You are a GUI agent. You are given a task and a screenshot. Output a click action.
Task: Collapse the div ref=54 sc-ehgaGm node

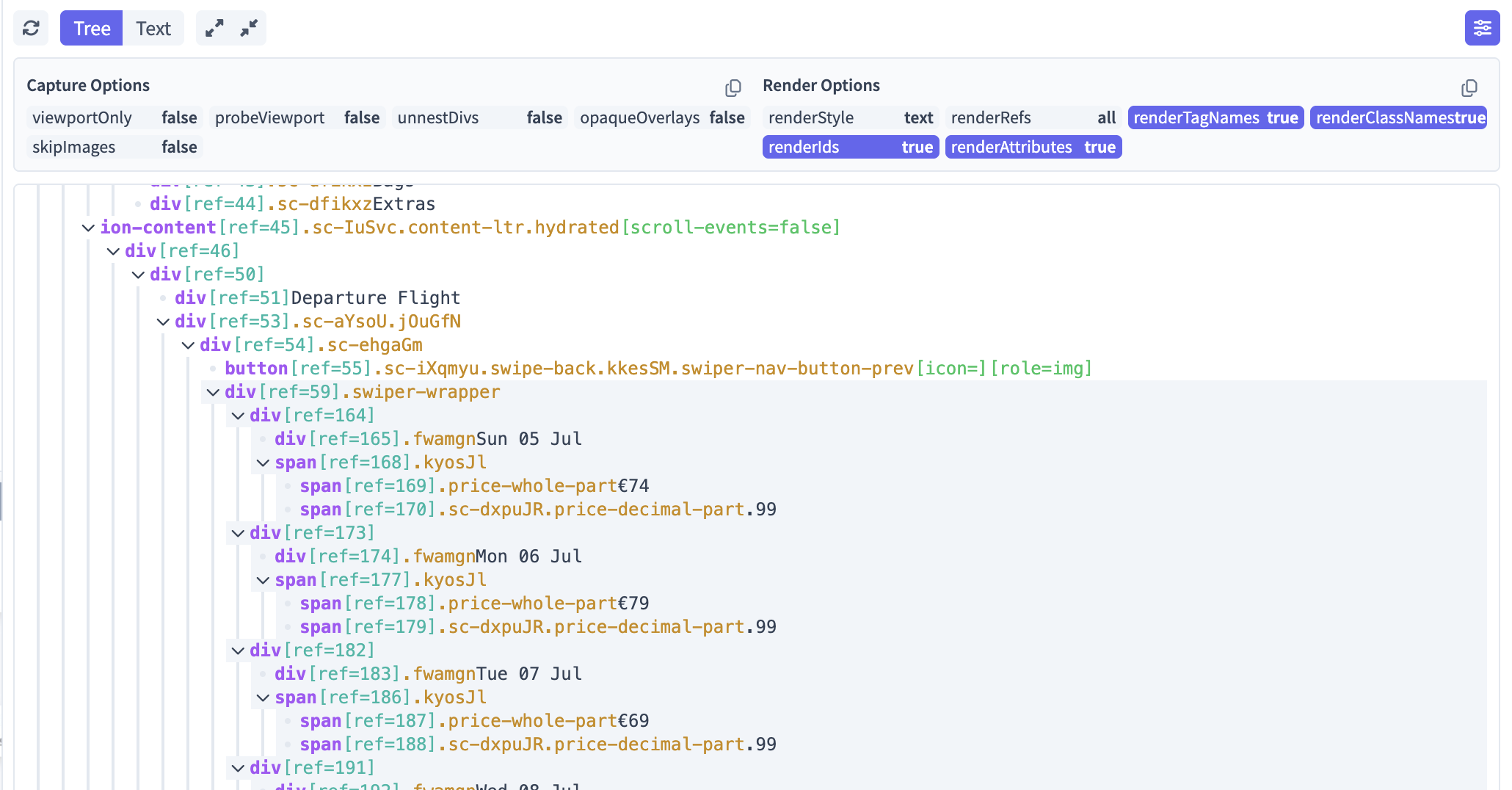pos(188,345)
